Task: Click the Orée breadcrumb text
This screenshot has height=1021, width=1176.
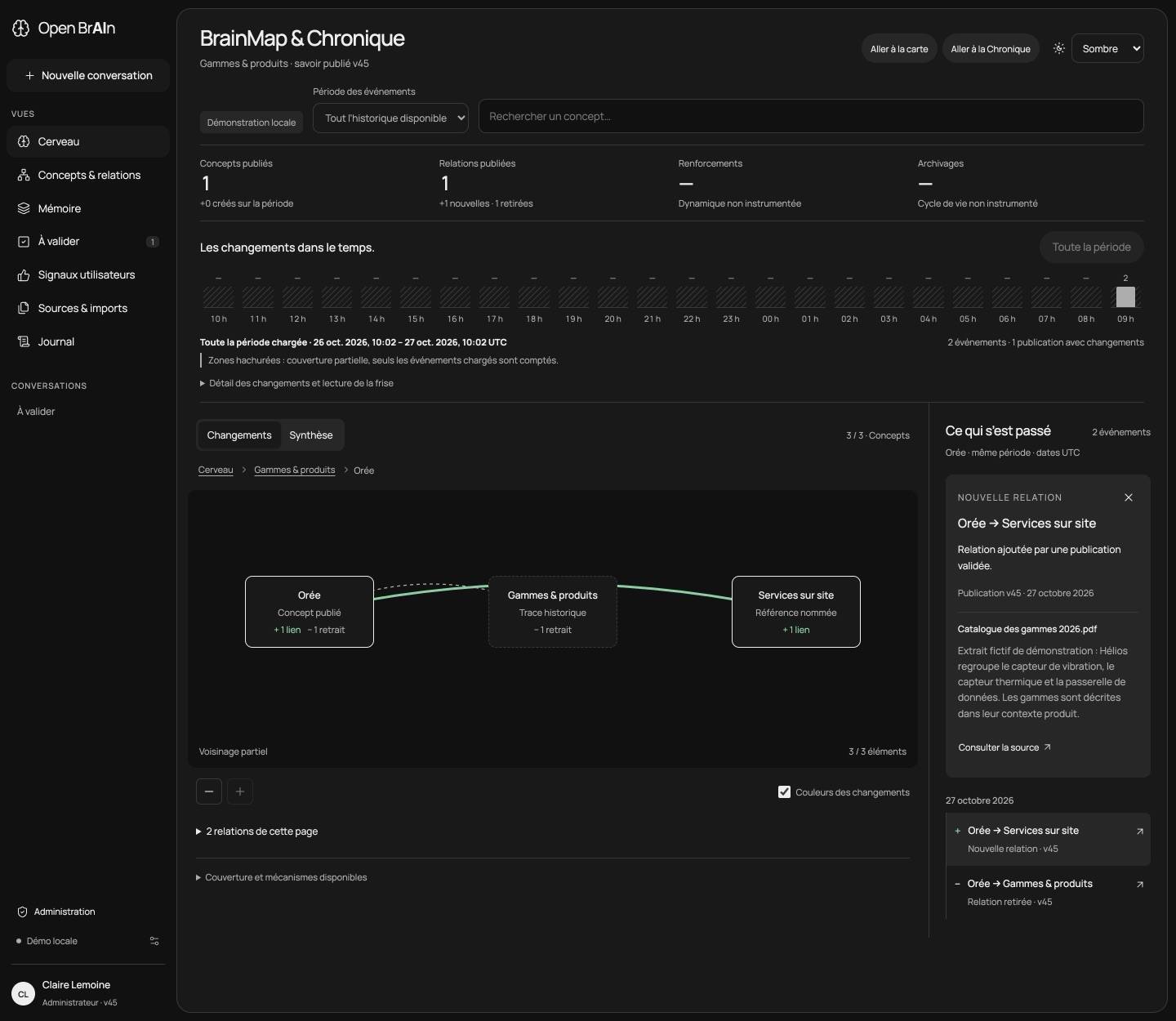Action: point(364,470)
